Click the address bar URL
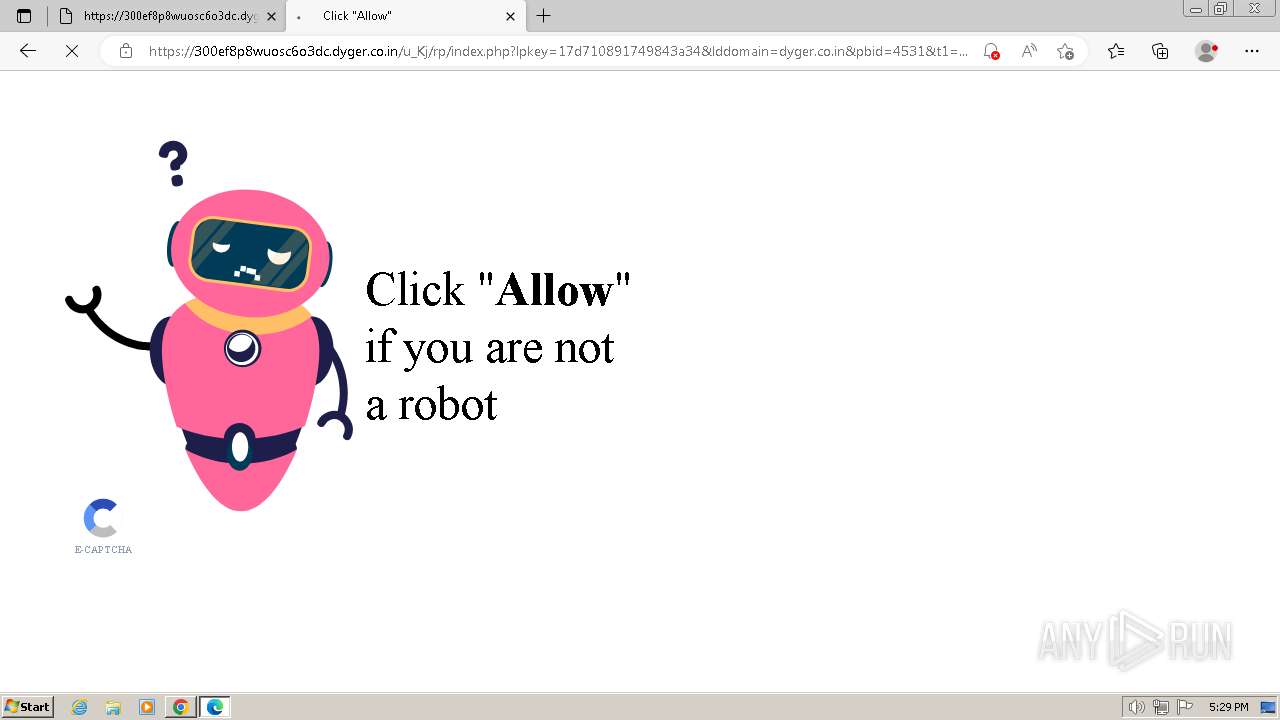The image size is (1280, 720). tap(558, 51)
